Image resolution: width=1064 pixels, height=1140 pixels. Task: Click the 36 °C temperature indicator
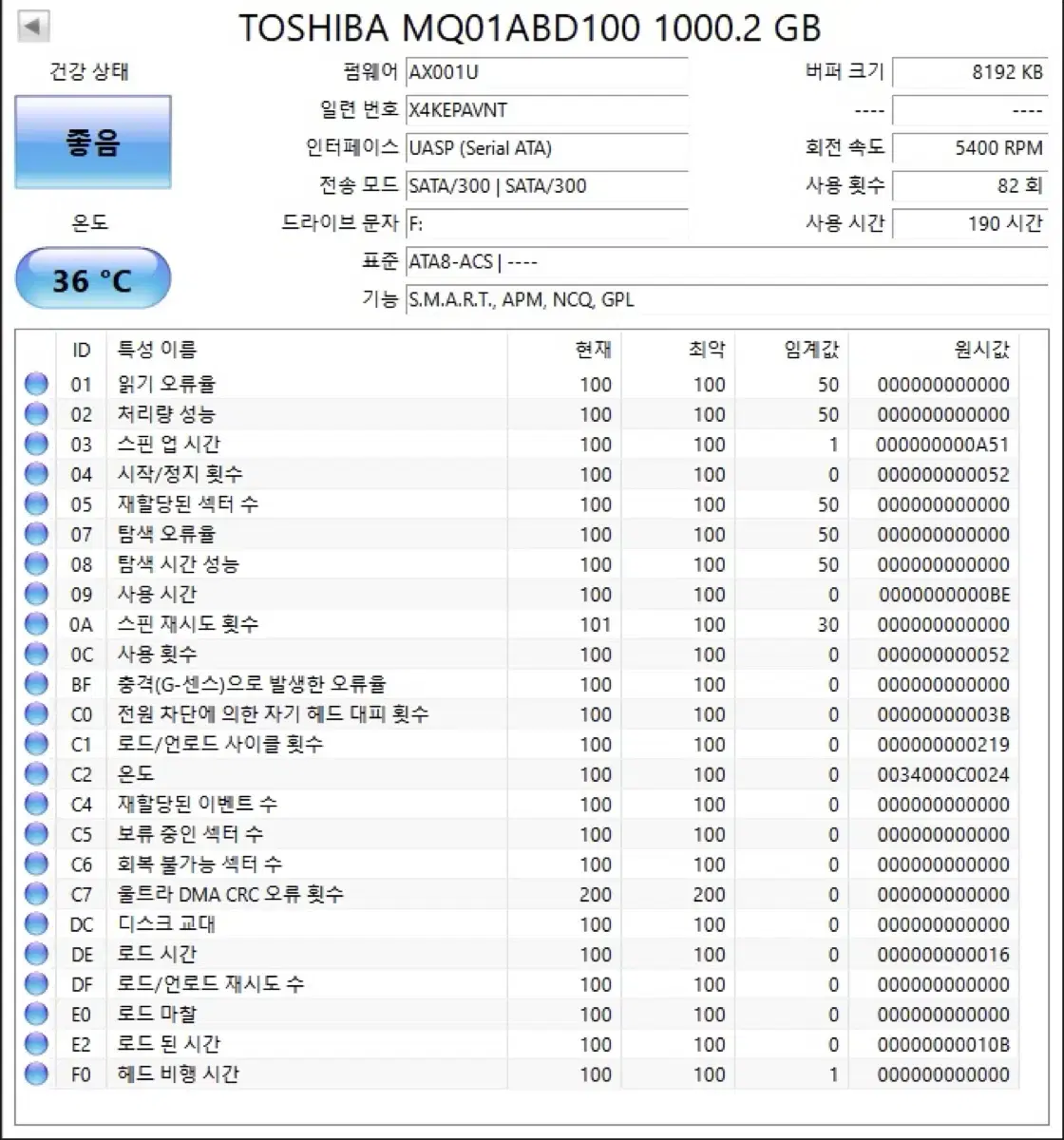click(93, 279)
